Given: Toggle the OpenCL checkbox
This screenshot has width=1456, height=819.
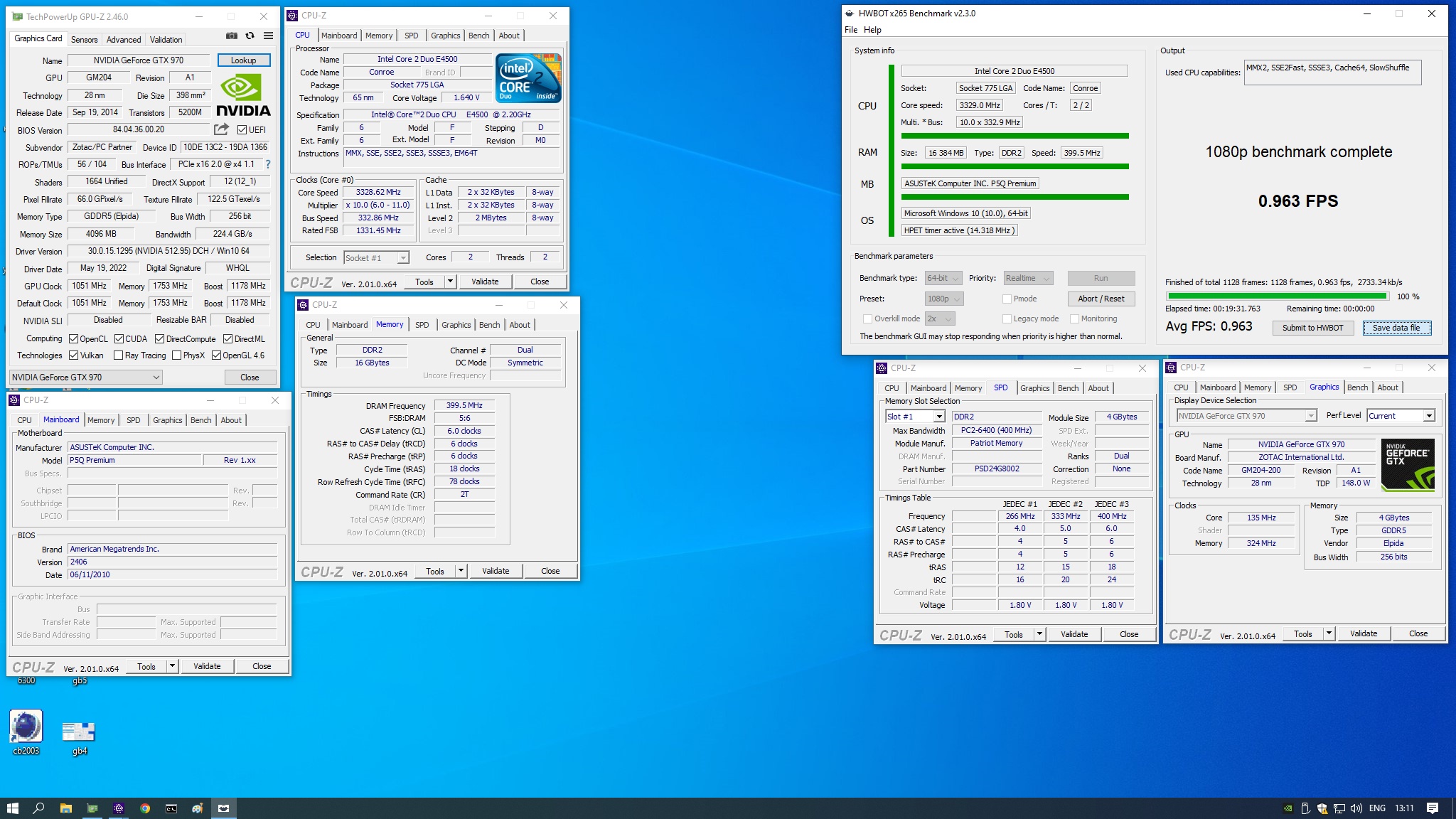Looking at the screenshot, I should (x=73, y=338).
